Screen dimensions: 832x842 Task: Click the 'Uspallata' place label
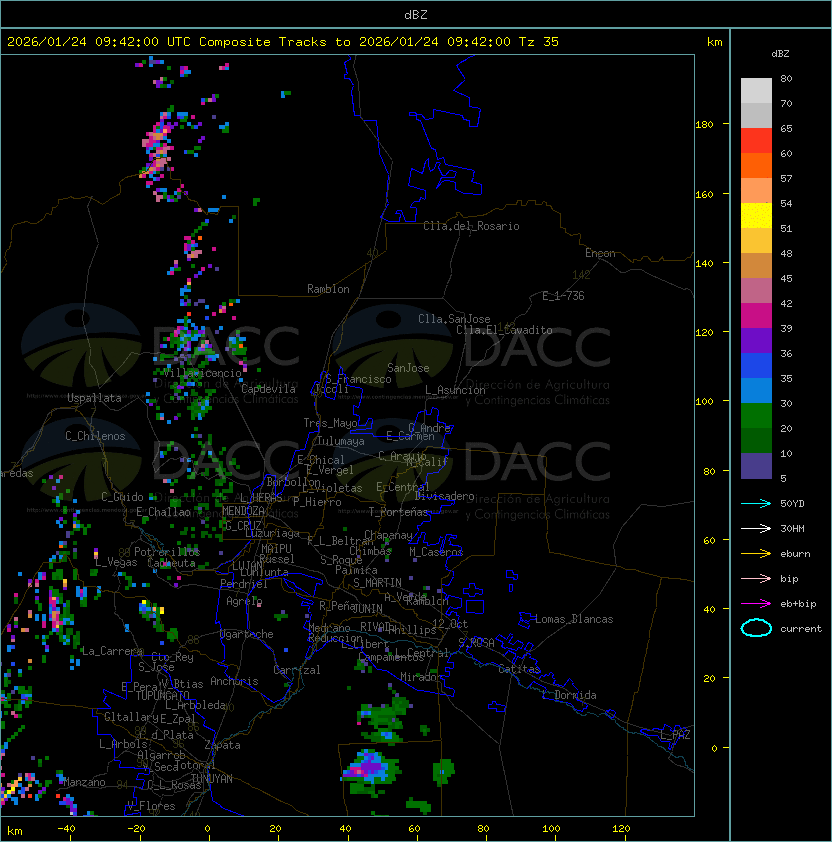(94, 398)
